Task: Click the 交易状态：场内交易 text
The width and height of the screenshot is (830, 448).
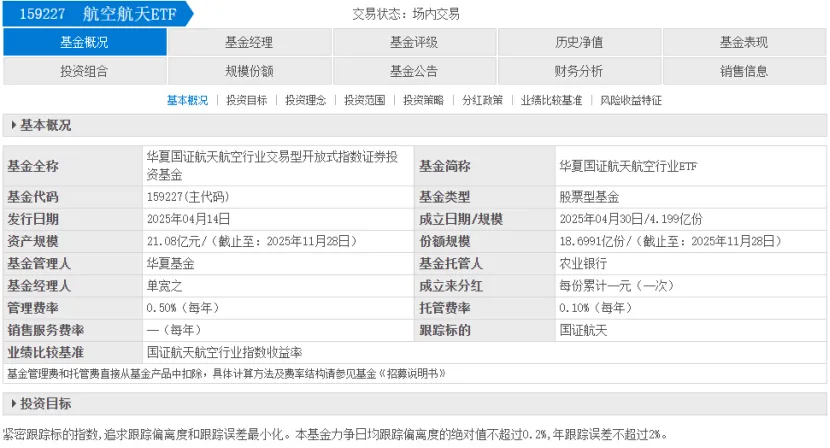Action: 406,14
